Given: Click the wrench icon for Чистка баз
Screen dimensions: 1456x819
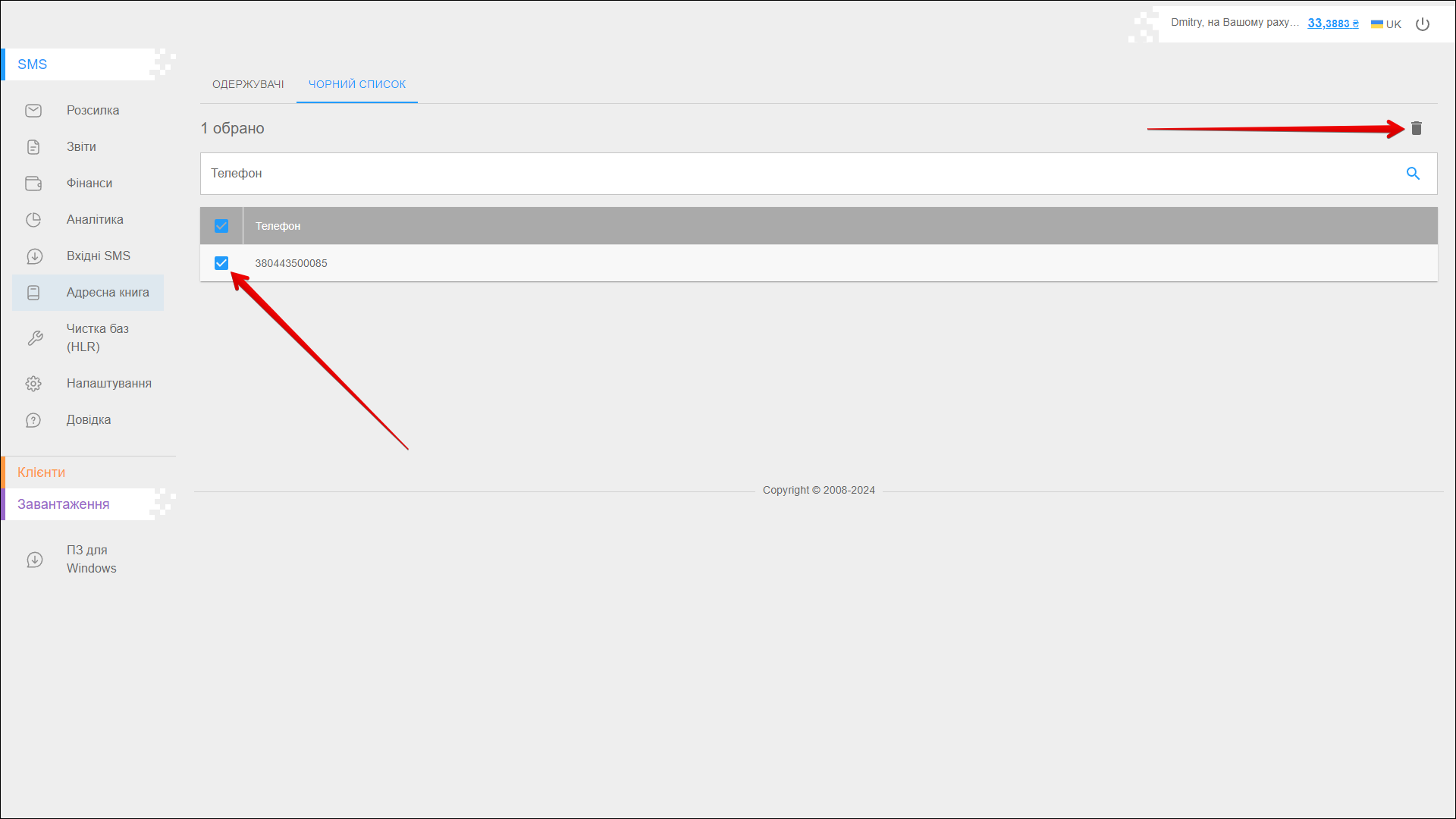Looking at the screenshot, I should (35, 338).
